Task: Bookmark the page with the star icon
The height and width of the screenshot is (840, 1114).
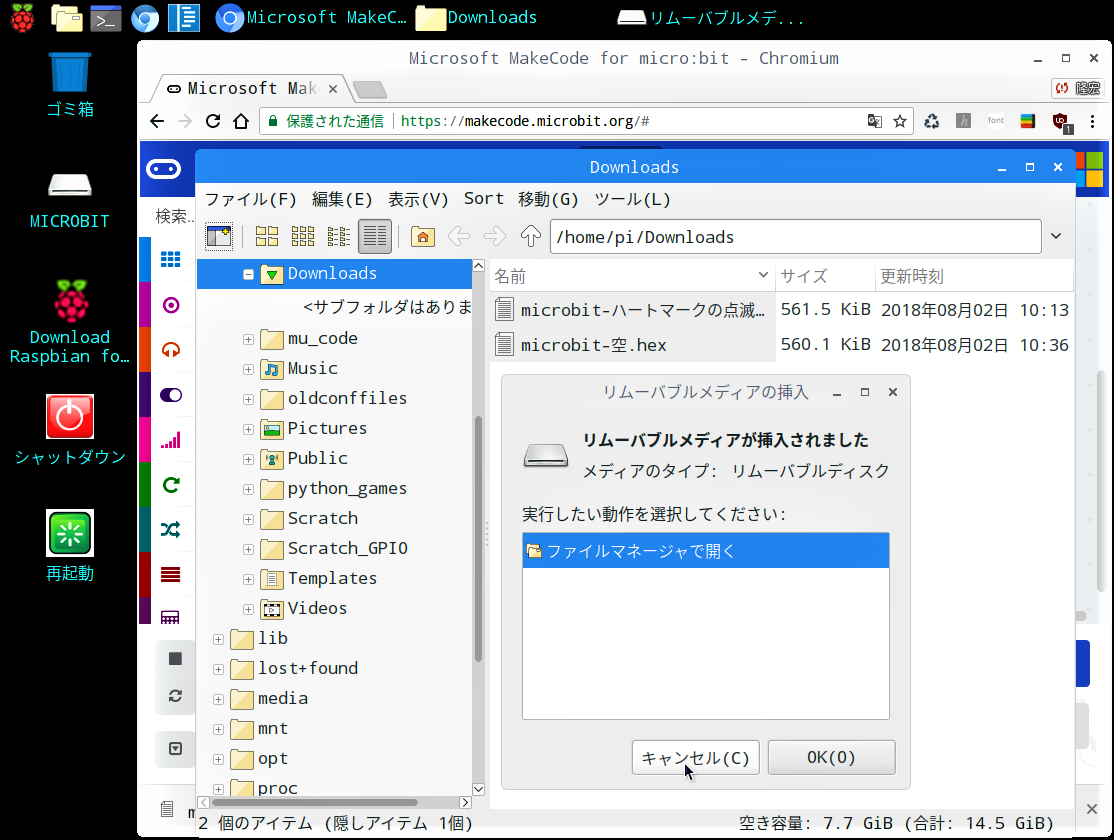Action: [900, 121]
